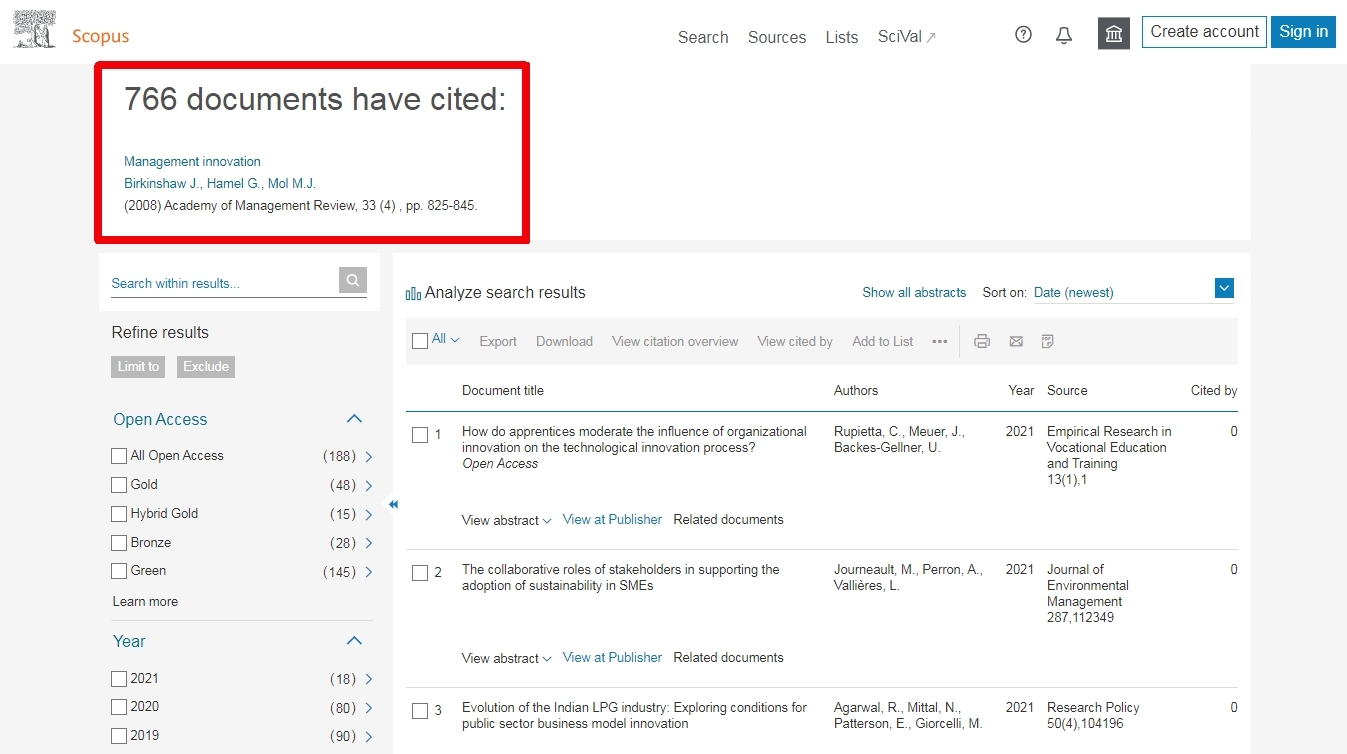
Task: Tick the Green checkbox
Action: point(119,571)
